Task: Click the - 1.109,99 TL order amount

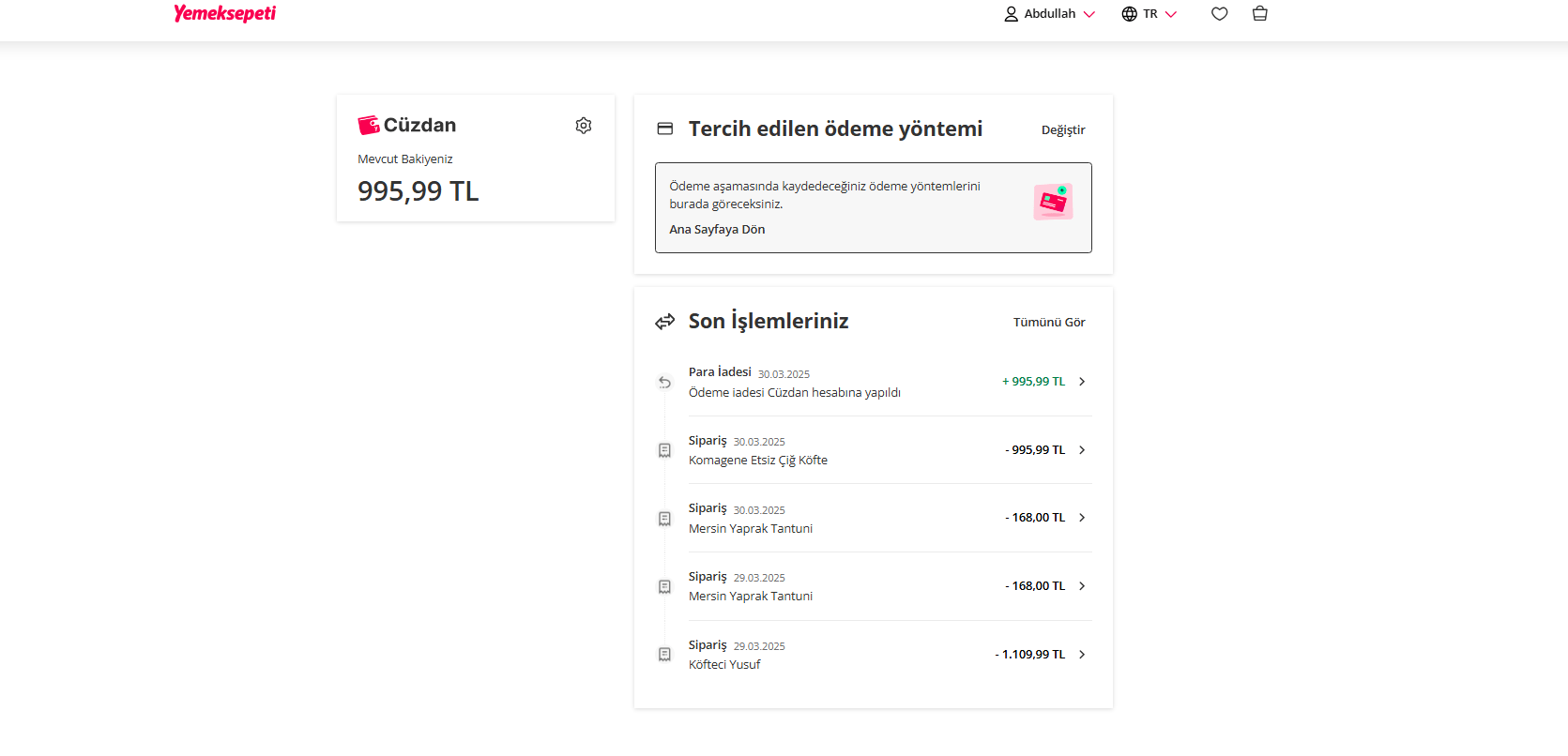Action: click(1030, 655)
